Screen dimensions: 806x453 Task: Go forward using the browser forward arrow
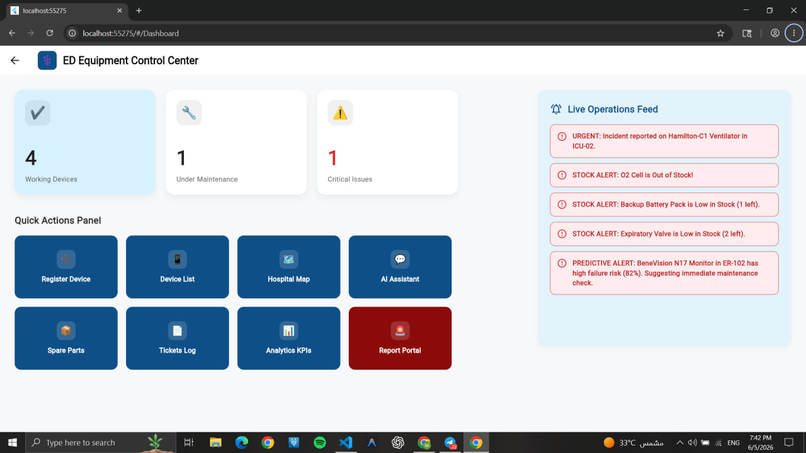[x=31, y=33]
